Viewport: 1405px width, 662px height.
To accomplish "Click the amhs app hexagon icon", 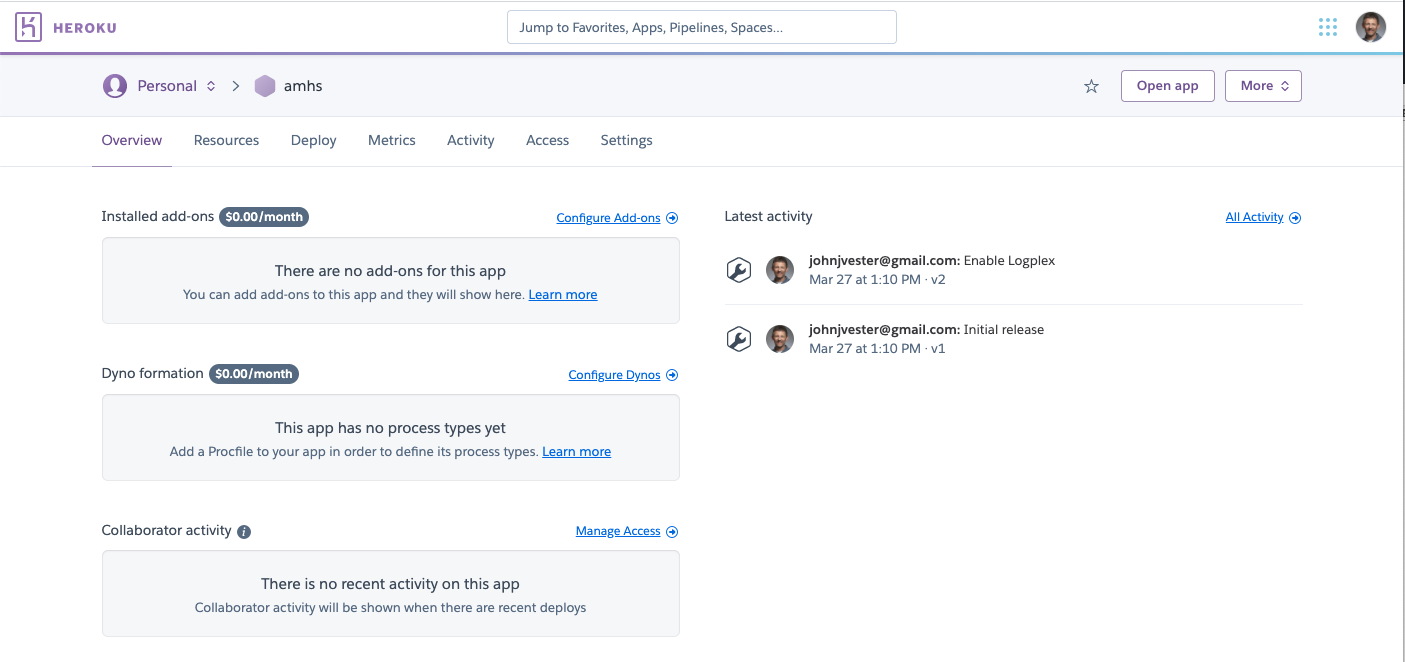I will (x=265, y=86).
